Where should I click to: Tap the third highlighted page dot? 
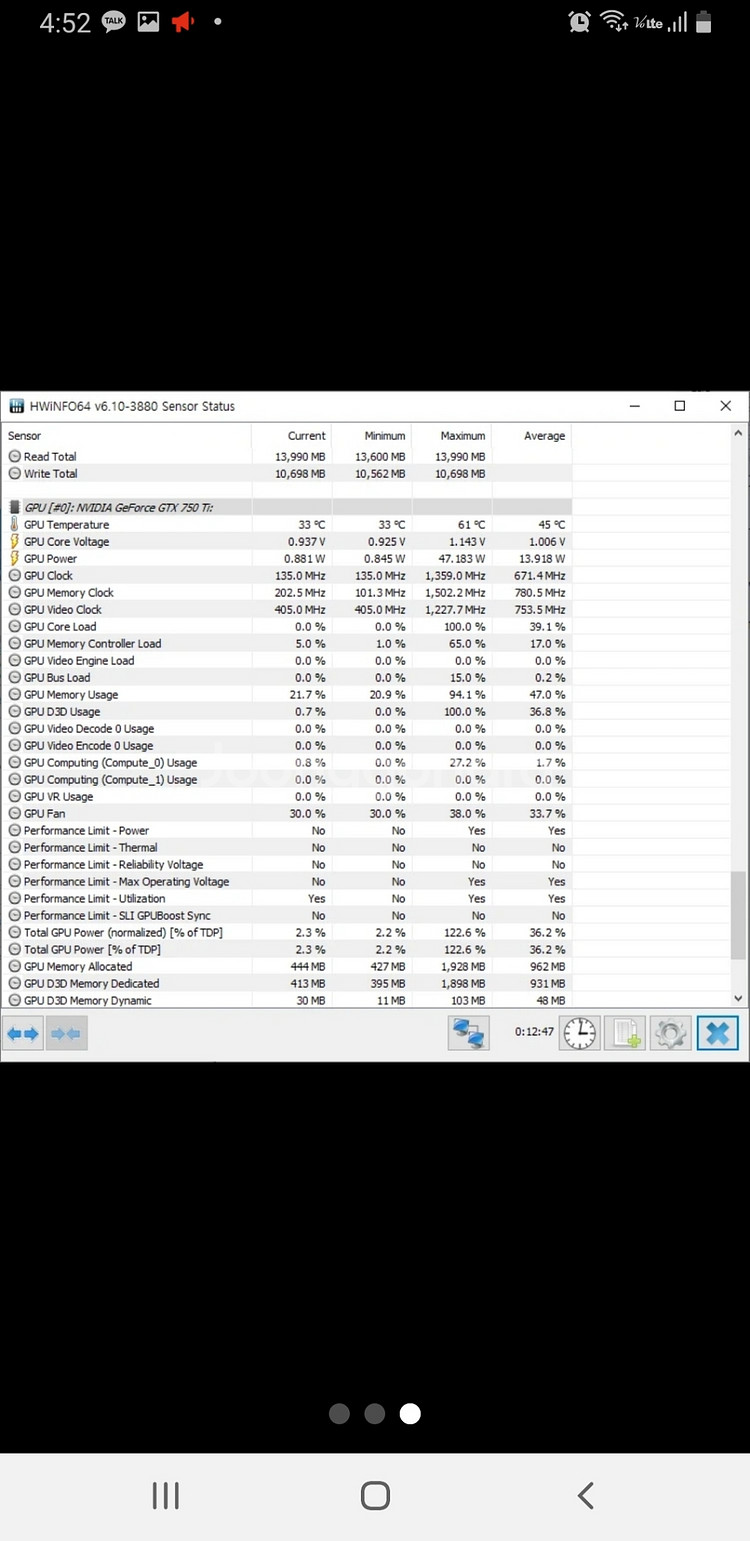[x=410, y=1413]
